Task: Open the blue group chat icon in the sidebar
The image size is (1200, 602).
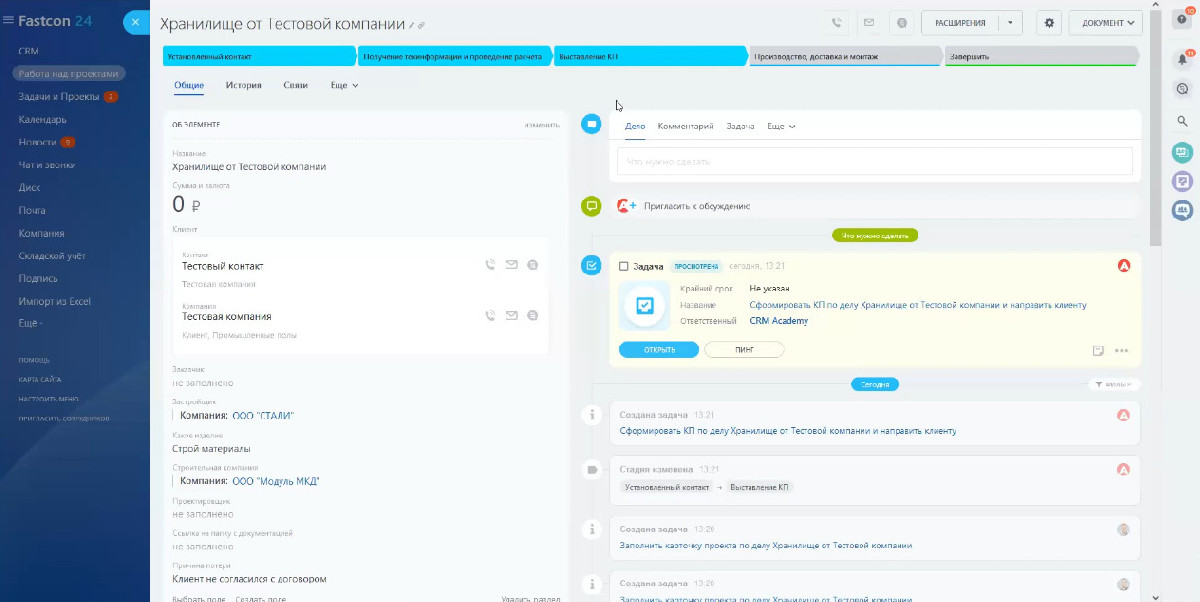Action: (x=1182, y=210)
